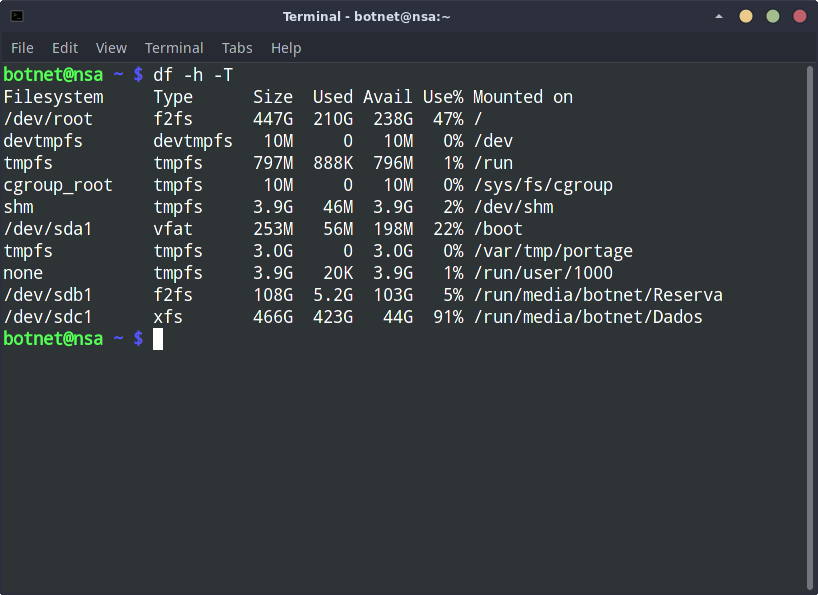Click the '47%' usage value
This screenshot has width=818, height=595.
coord(448,119)
